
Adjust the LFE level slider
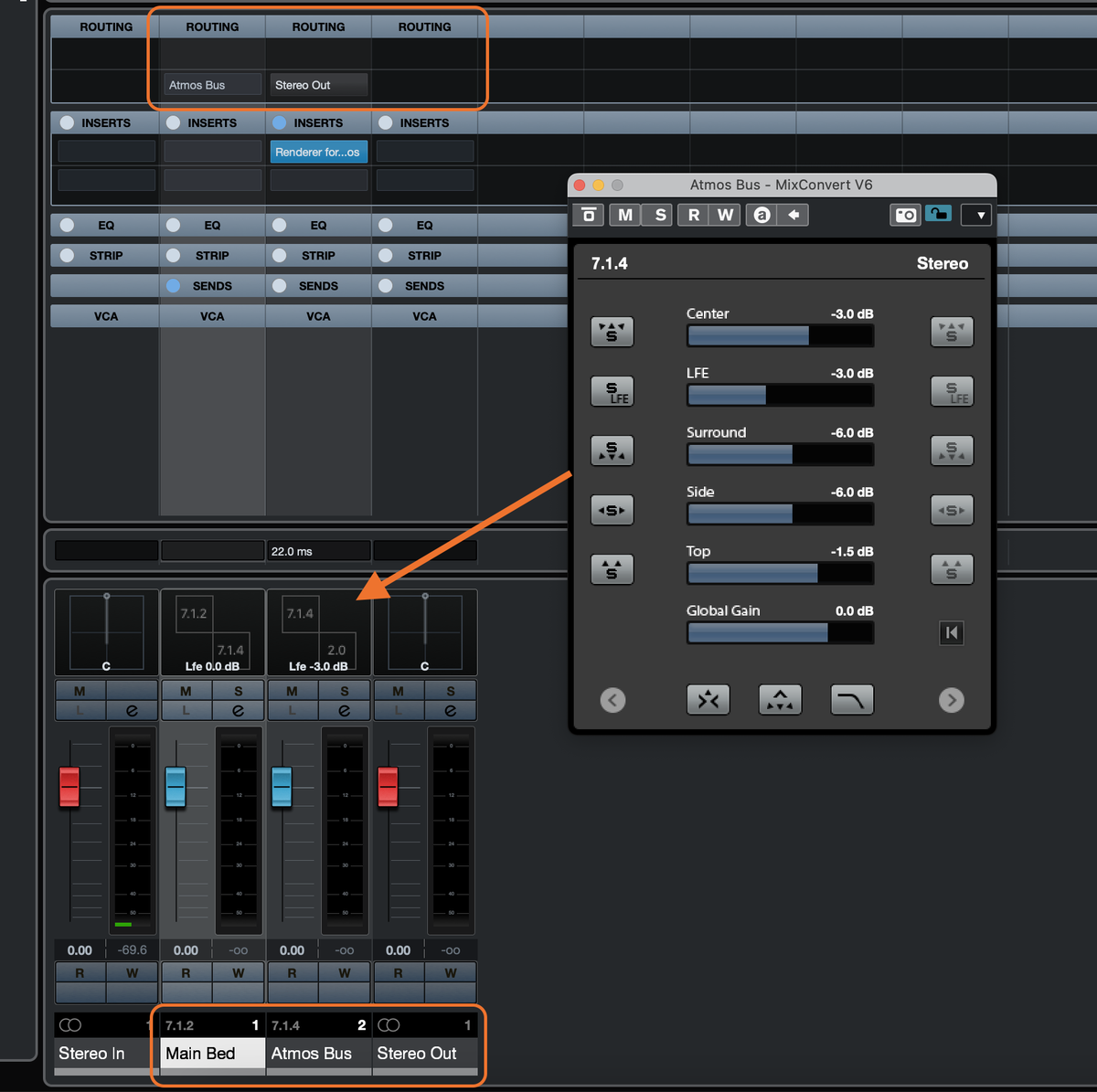[x=780, y=395]
